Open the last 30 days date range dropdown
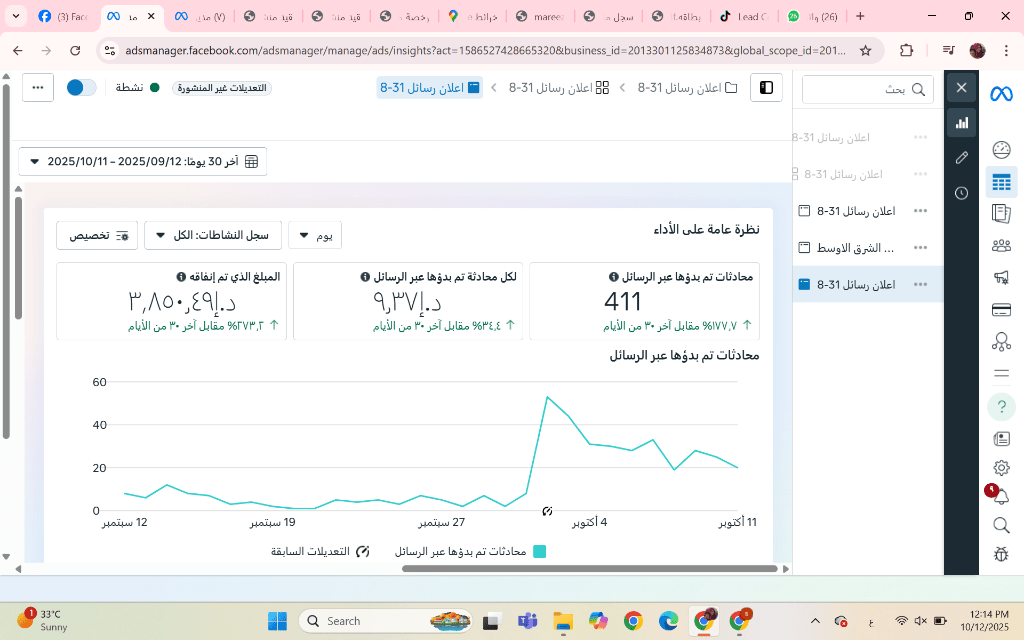The width and height of the screenshot is (1024, 640). 143,161
